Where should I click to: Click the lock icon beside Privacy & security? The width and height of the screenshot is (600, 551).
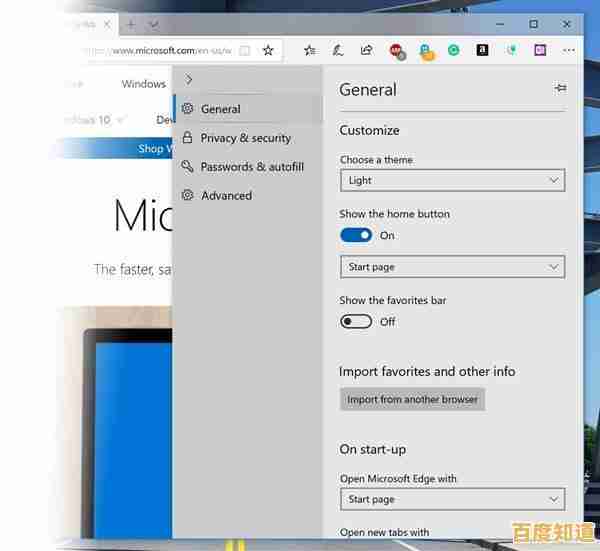tap(187, 137)
